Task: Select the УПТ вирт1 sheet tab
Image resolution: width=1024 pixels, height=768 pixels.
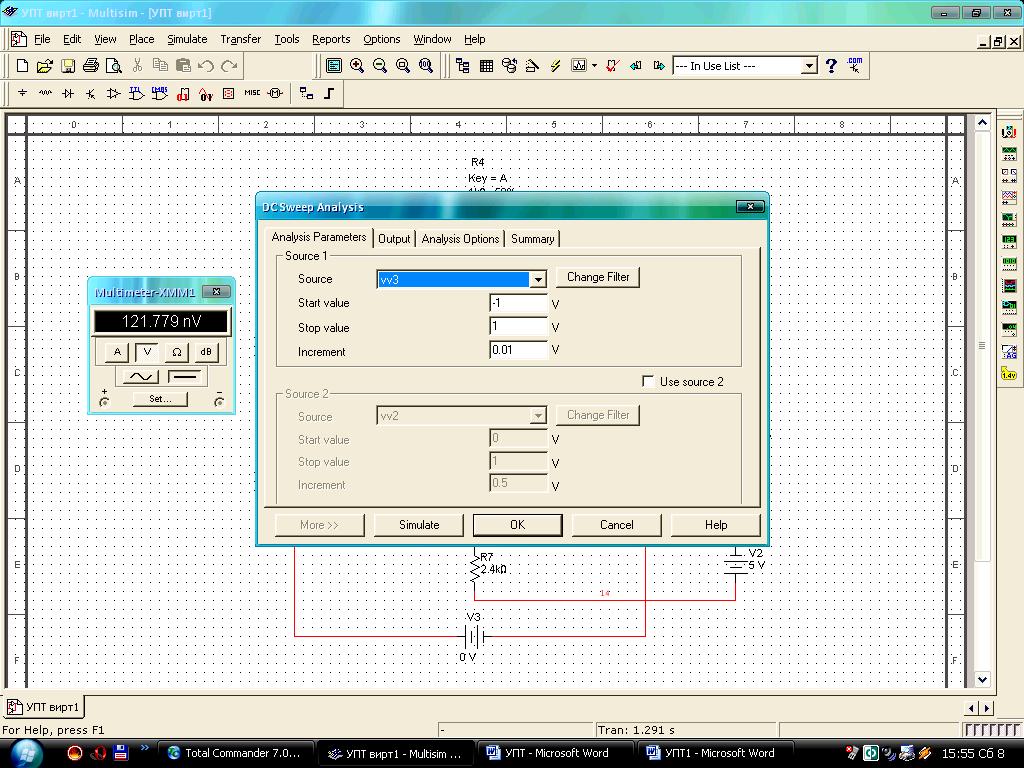Action: (44, 707)
